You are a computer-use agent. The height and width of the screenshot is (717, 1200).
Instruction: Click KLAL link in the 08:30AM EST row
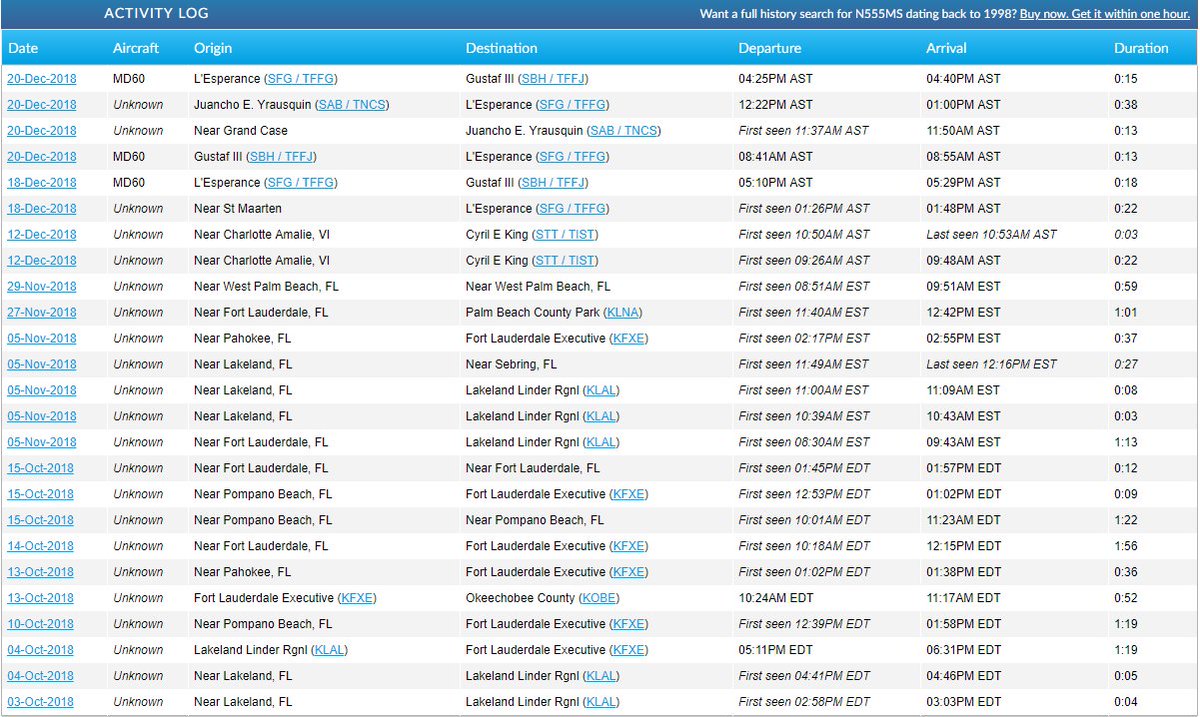point(601,443)
